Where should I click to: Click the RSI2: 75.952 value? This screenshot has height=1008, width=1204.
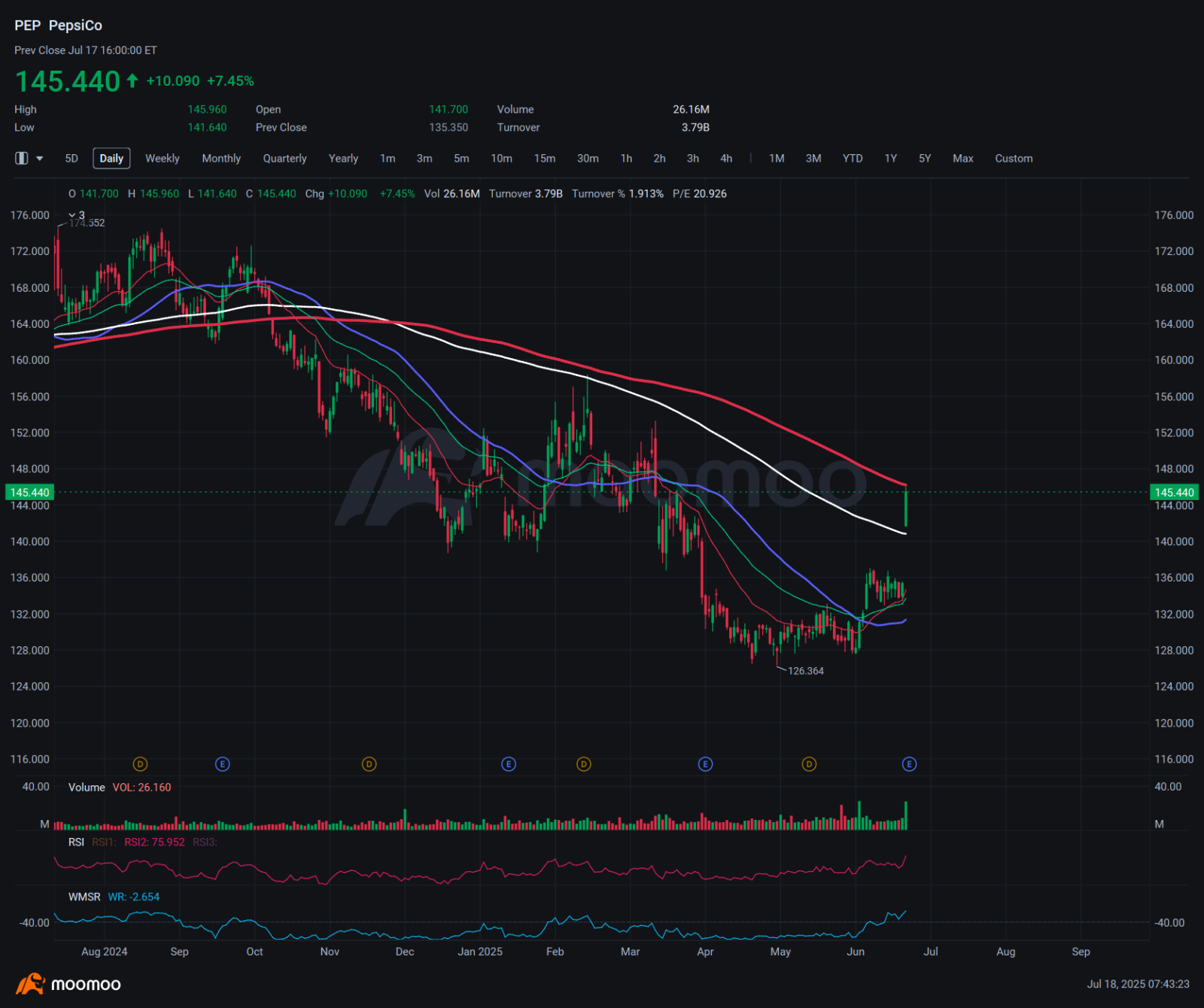point(154,843)
